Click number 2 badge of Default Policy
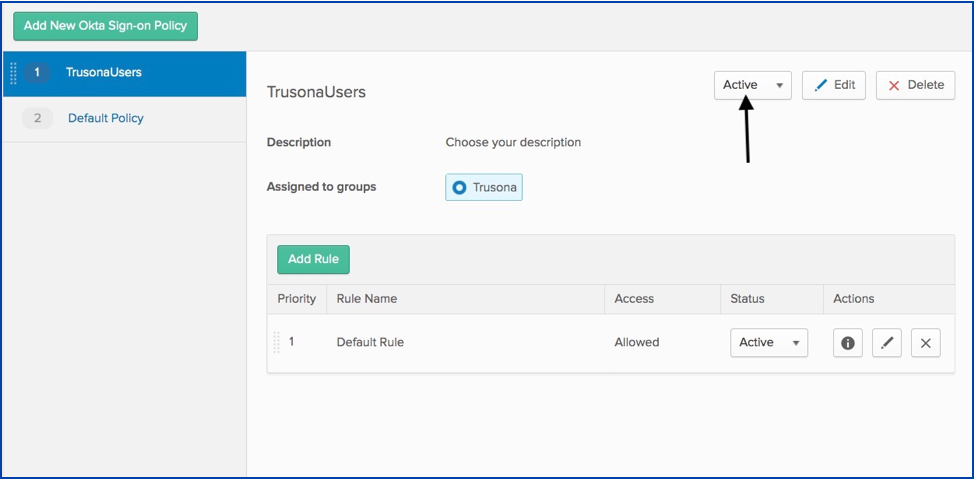The height and width of the screenshot is (479, 974). [x=37, y=118]
